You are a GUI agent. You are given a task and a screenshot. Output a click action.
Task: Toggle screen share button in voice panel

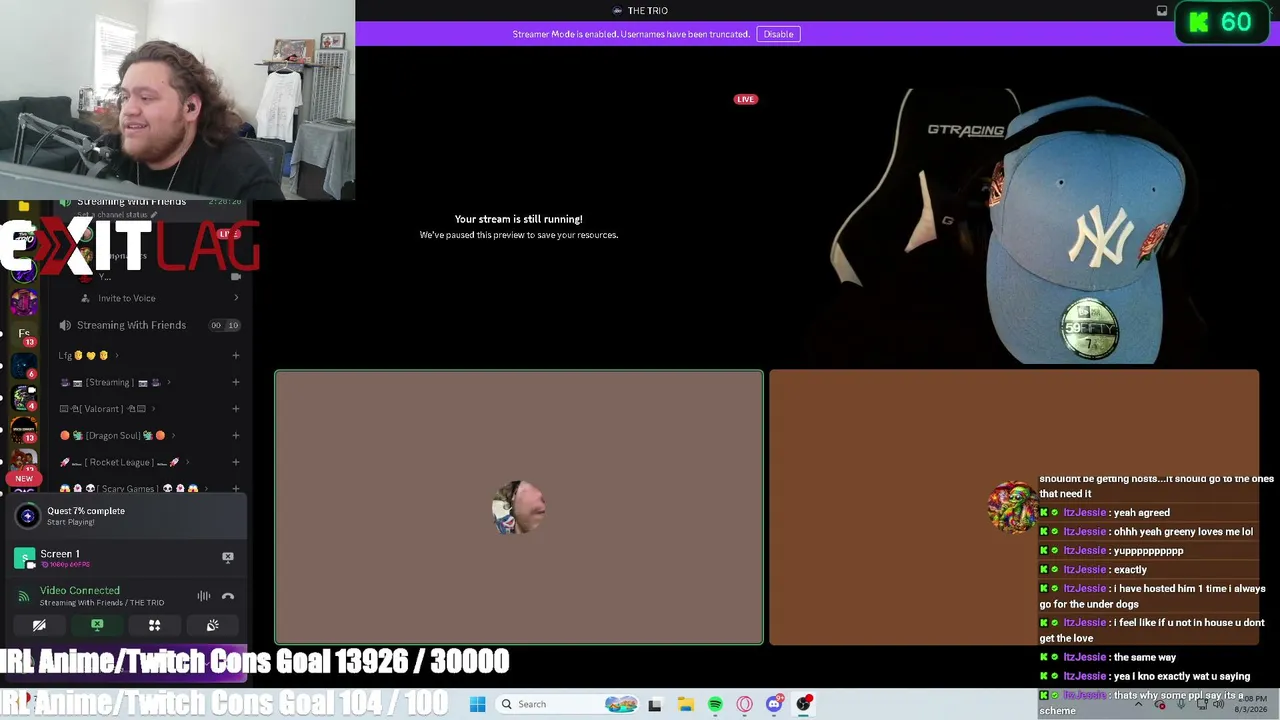point(97,625)
